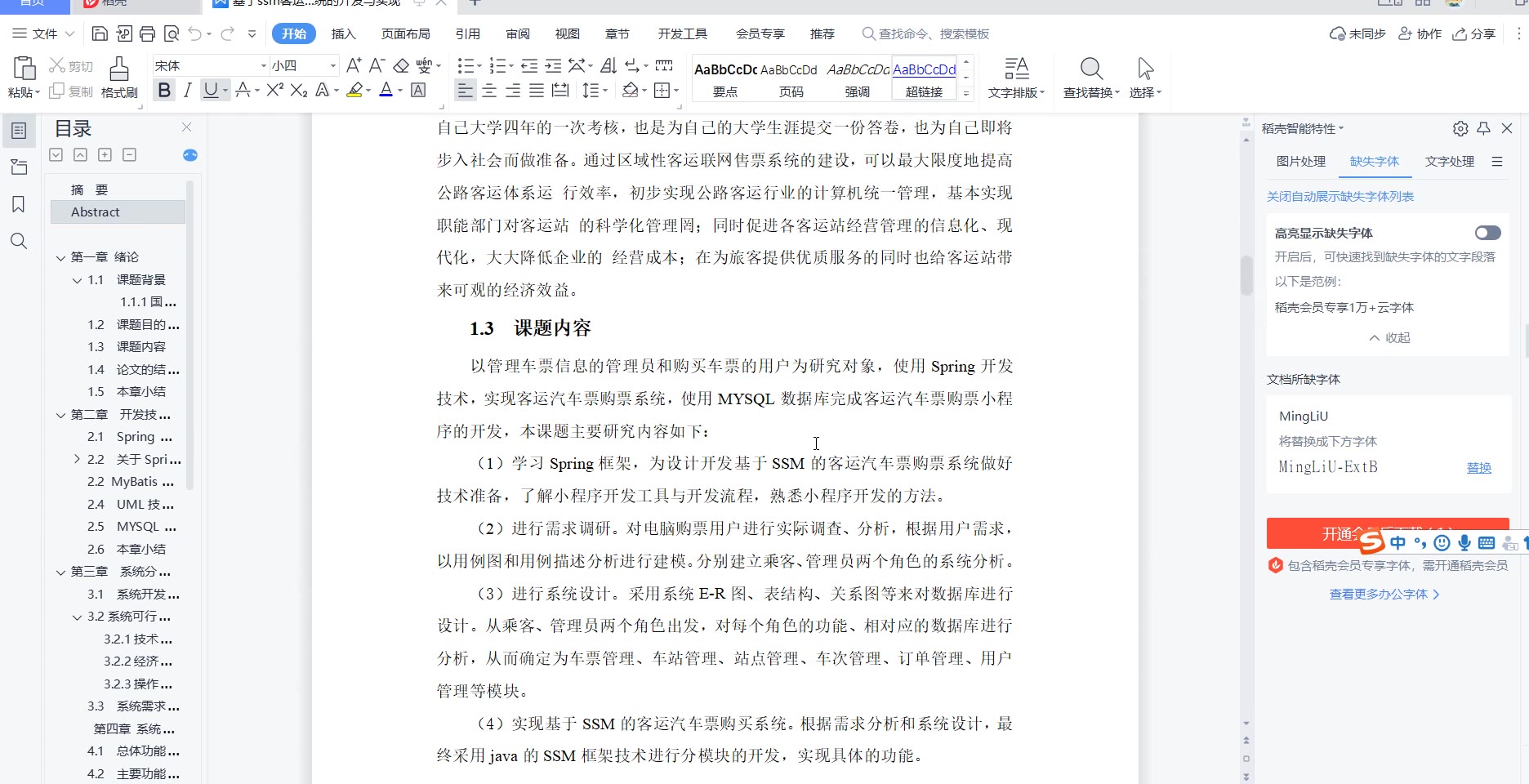This screenshot has width=1529, height=784.
Task: Toggle Underline formatting
Action: (x=211, y=90)
